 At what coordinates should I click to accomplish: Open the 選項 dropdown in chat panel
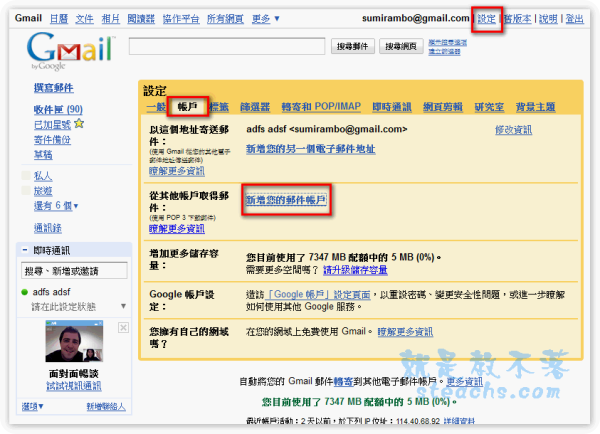[x=33, y=406]
